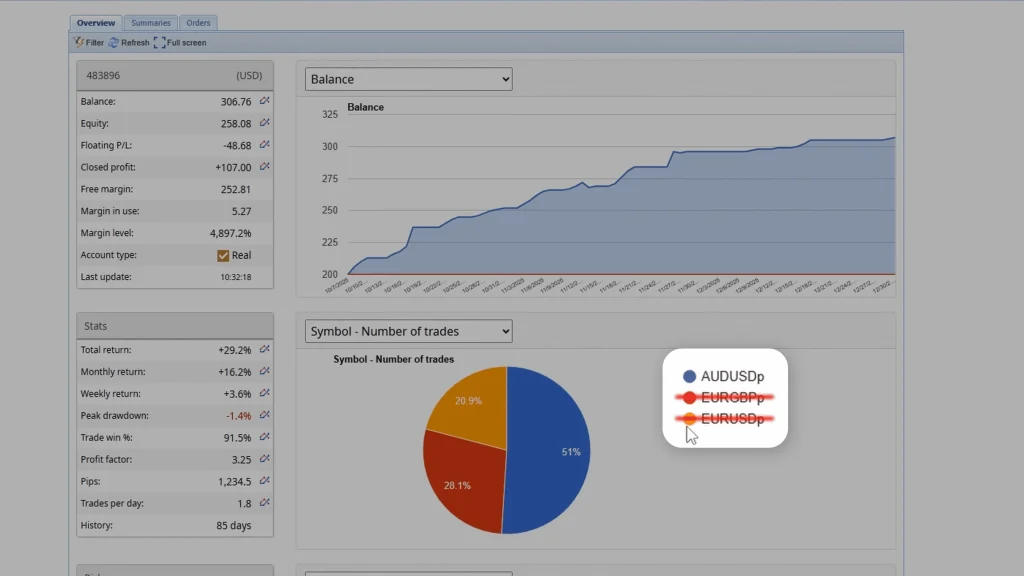Click the chart icon next to Profit factor
The image size is (1024, 576).
coord(264,460)
